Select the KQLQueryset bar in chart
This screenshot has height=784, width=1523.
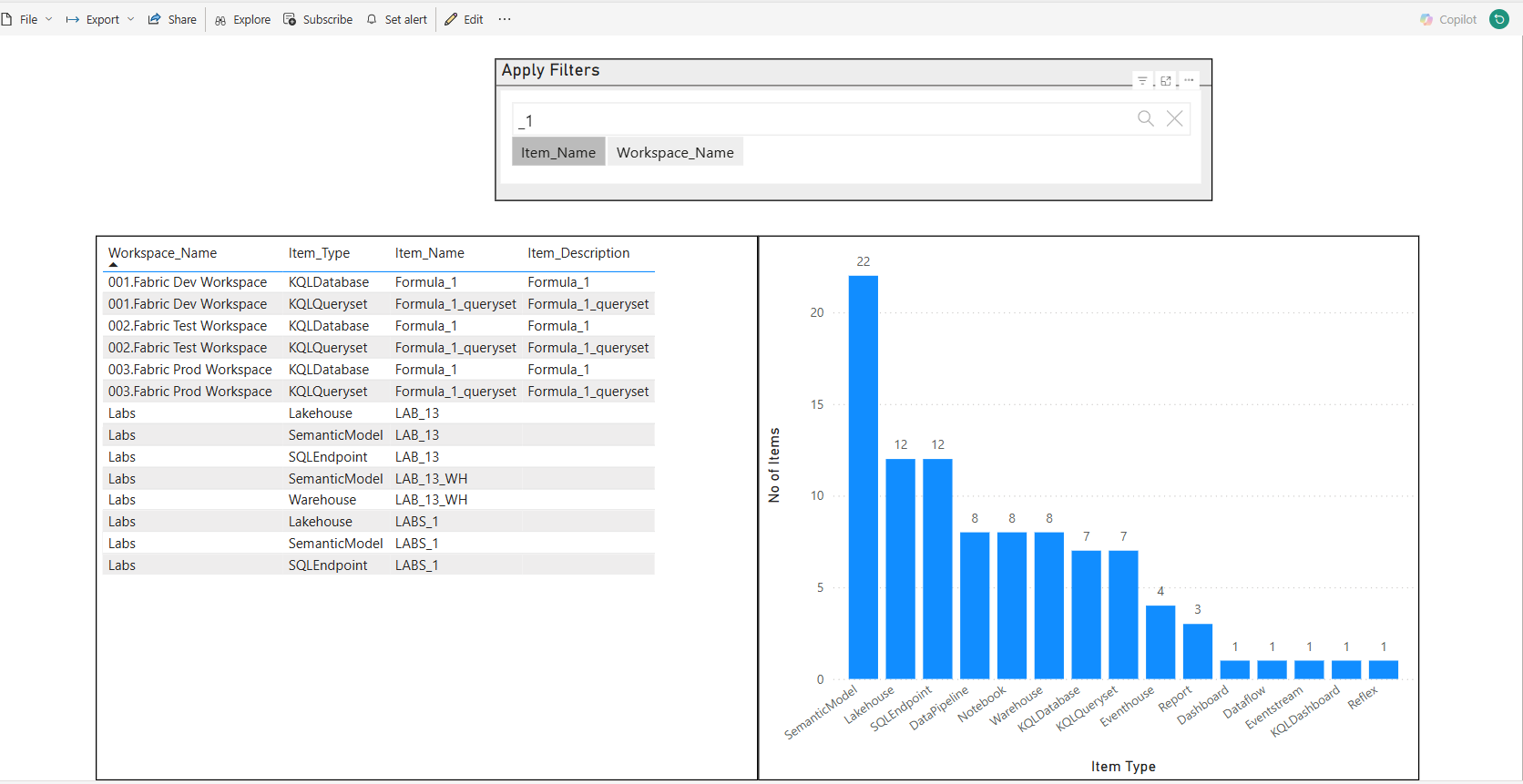pos(1124,615)
